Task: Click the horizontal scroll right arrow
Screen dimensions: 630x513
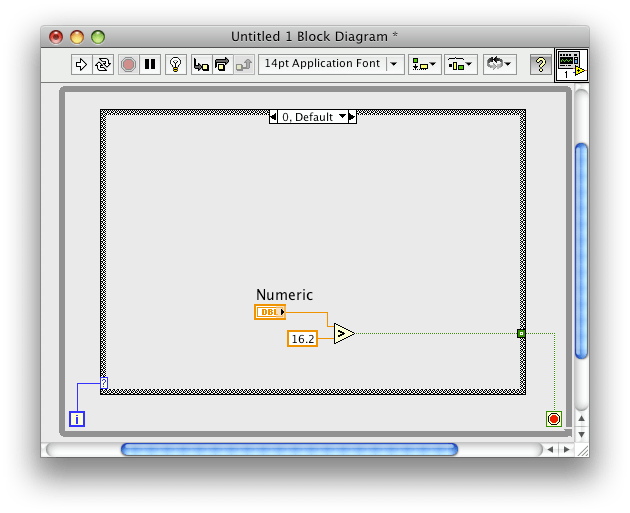Action: click(567, 449)
